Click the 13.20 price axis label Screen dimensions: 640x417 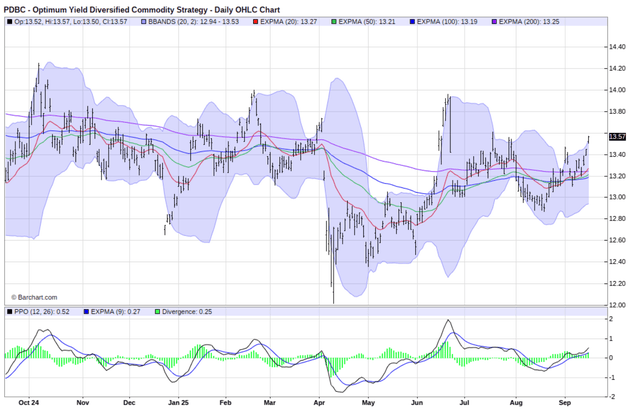(x=617, y=176)
